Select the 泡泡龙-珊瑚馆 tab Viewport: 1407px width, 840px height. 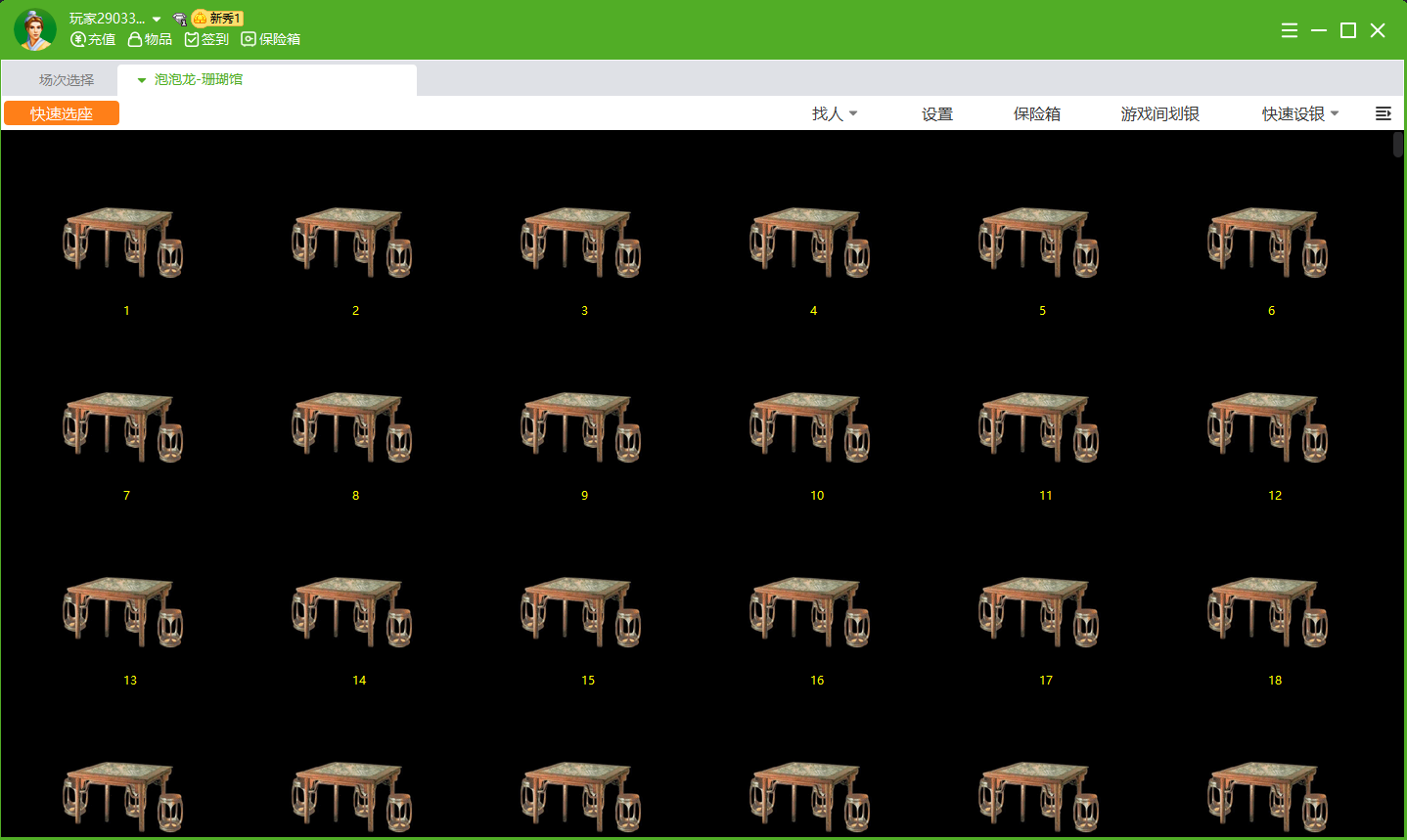[x=199, y=80]
